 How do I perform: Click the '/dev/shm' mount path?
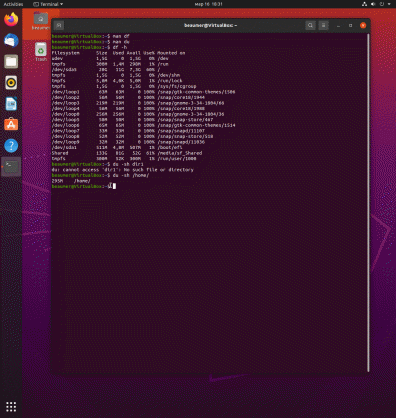(x=169, y=75)
